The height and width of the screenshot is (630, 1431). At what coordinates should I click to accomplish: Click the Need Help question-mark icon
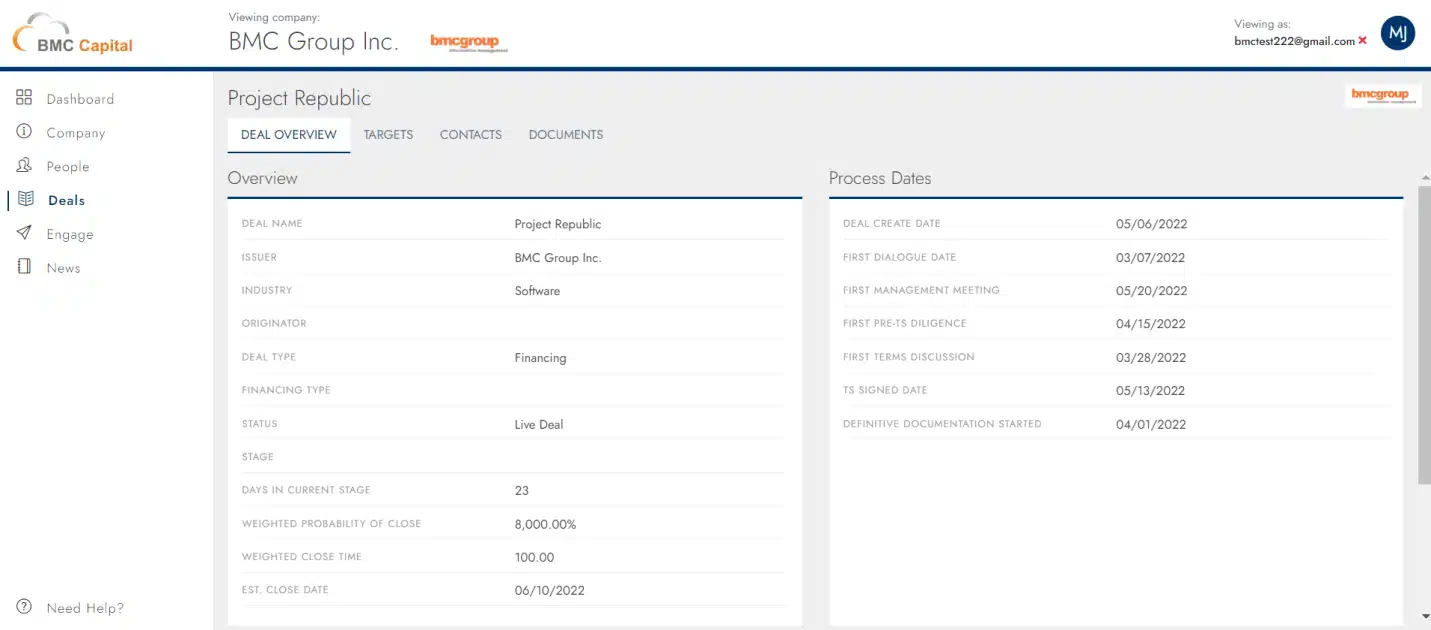[24, 607]
